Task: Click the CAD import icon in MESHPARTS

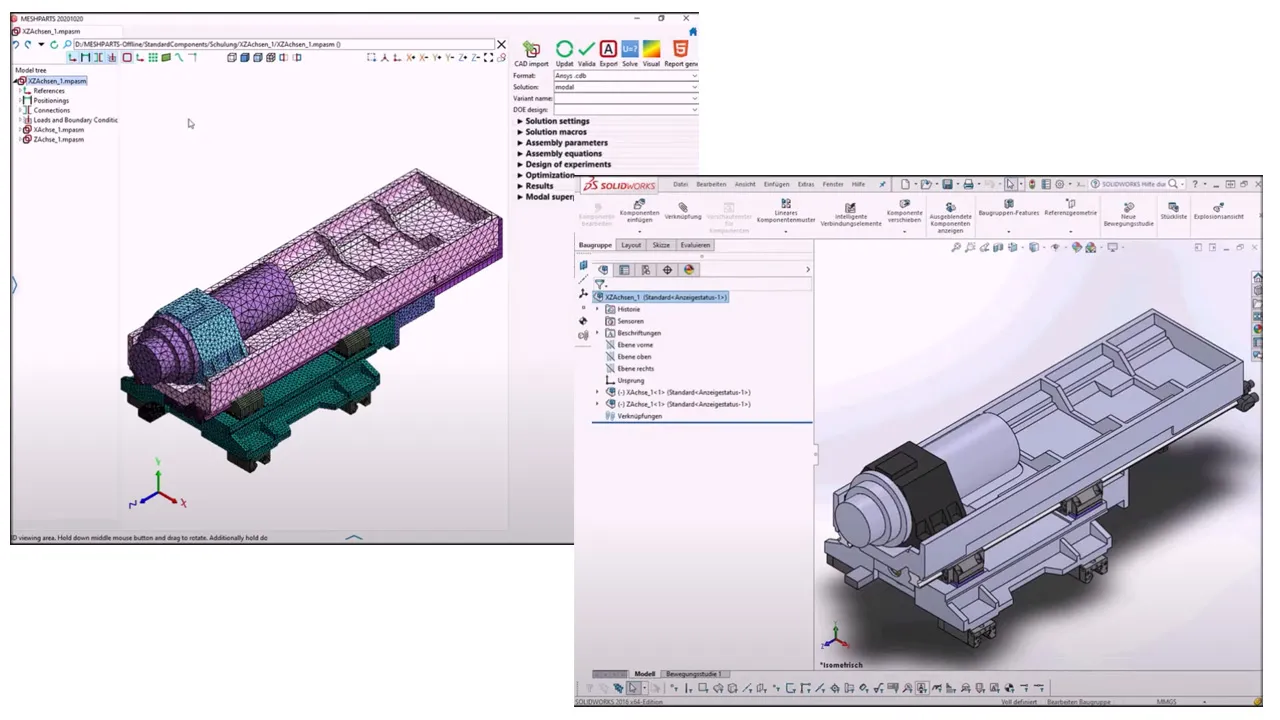Action: point(531,50)
